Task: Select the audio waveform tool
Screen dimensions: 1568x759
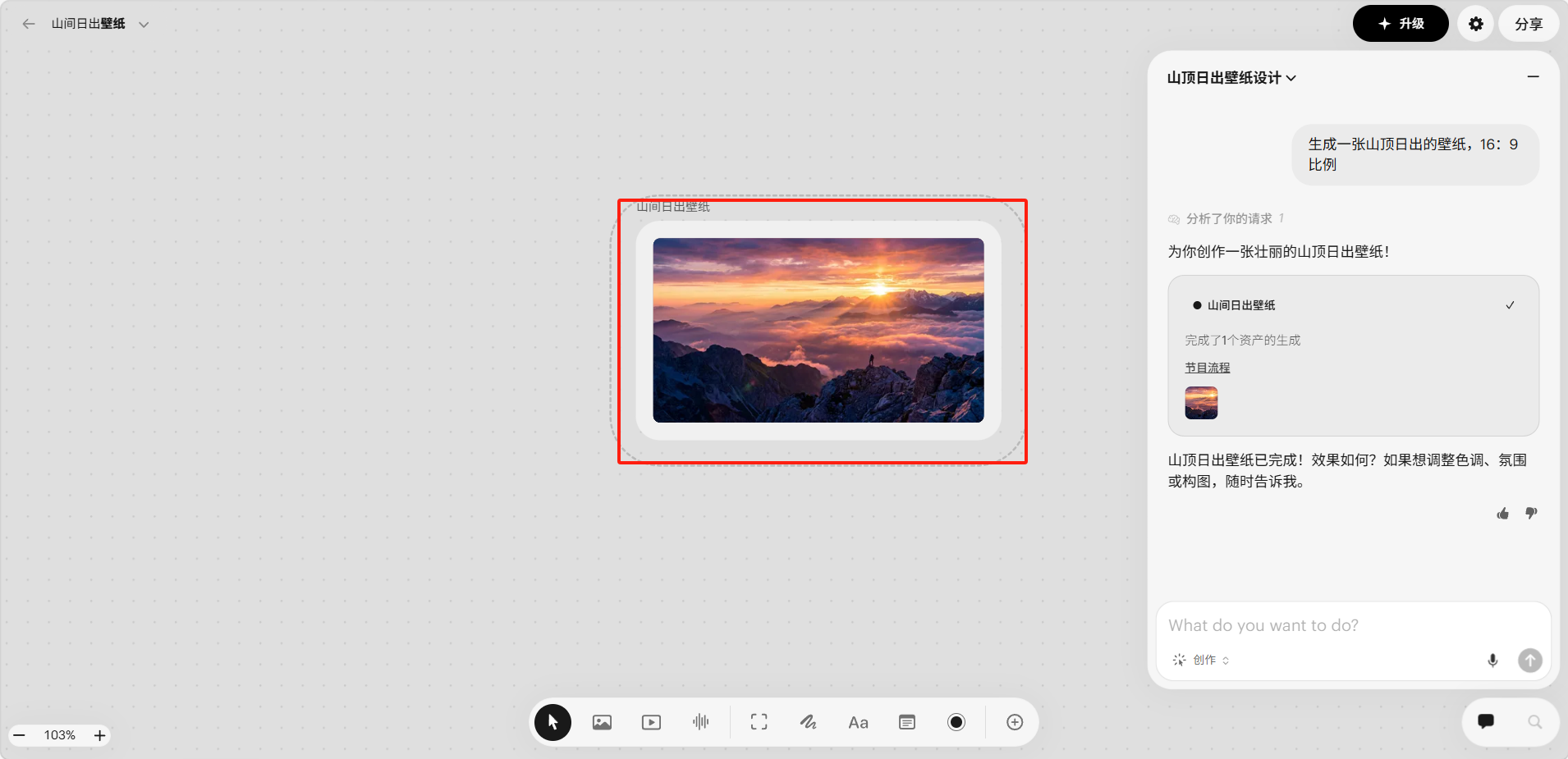Action: (700, 722)
